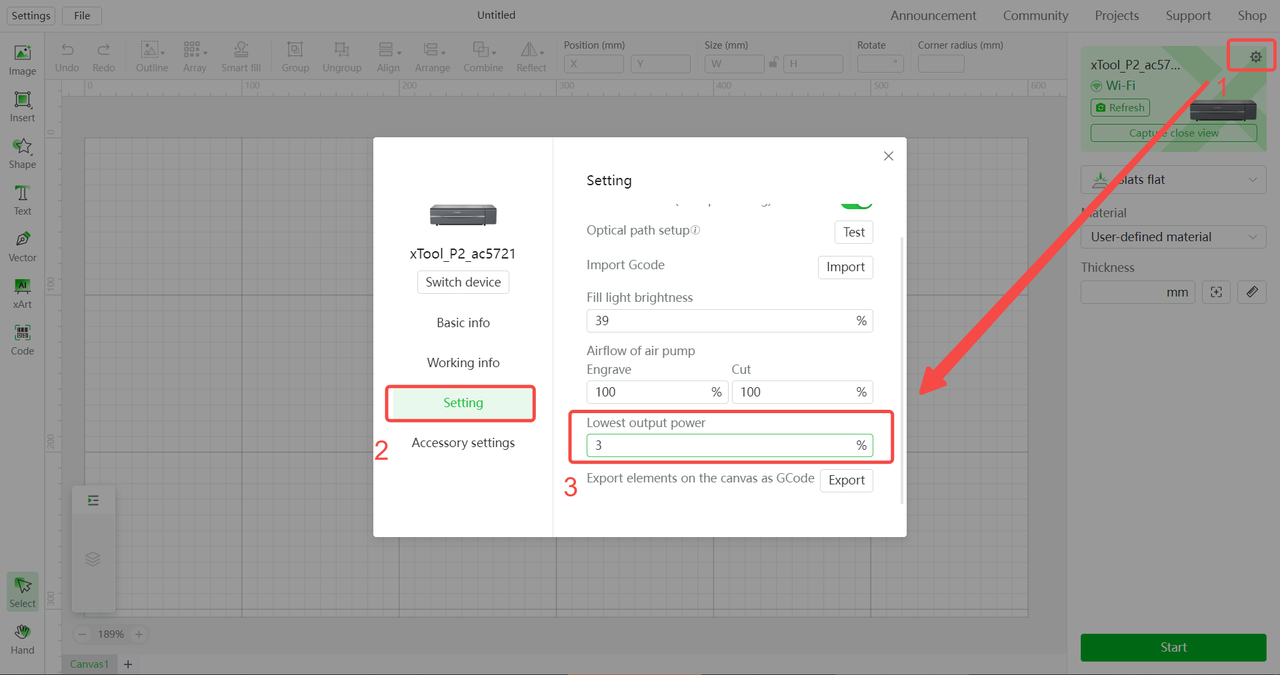Open the Code generator tool
This screenshot has width=1280, height=675.
pos(22,339)
